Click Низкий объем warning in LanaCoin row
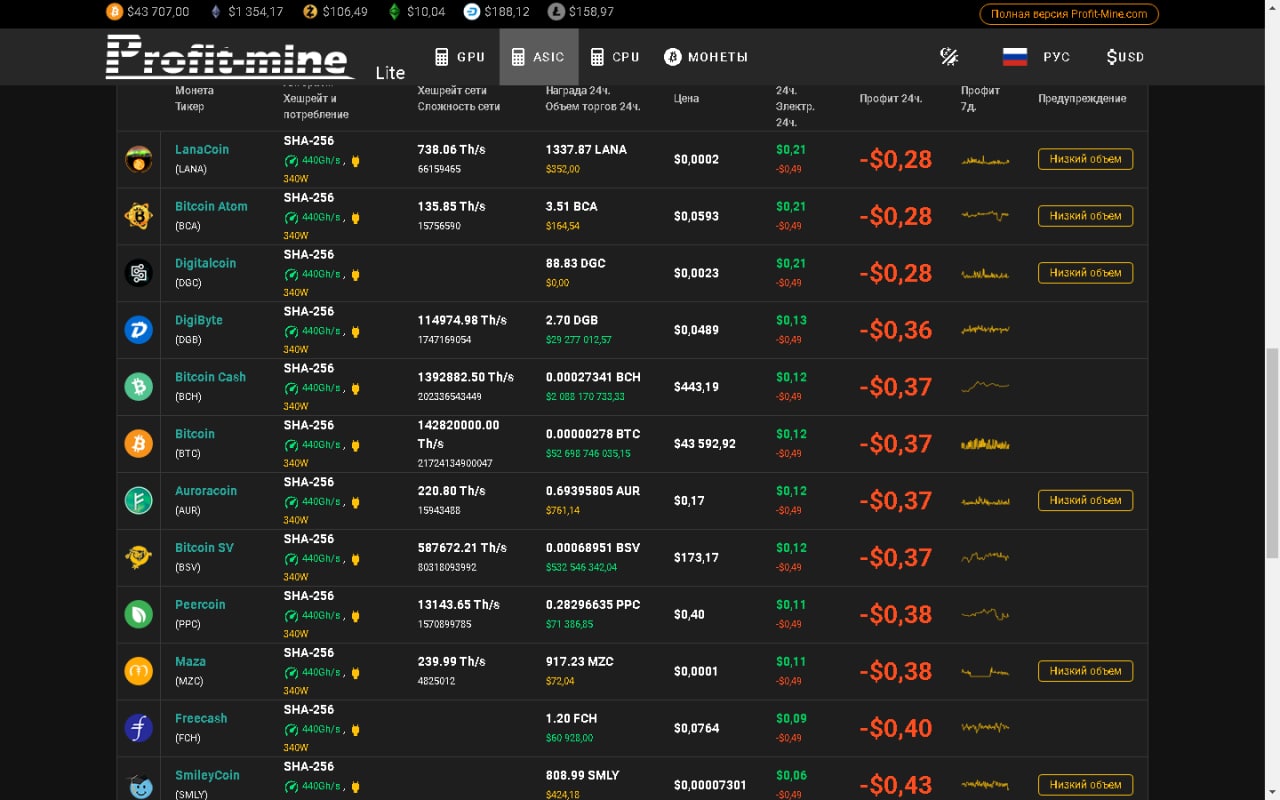The image size is (1280, 800). point(1085,159)
